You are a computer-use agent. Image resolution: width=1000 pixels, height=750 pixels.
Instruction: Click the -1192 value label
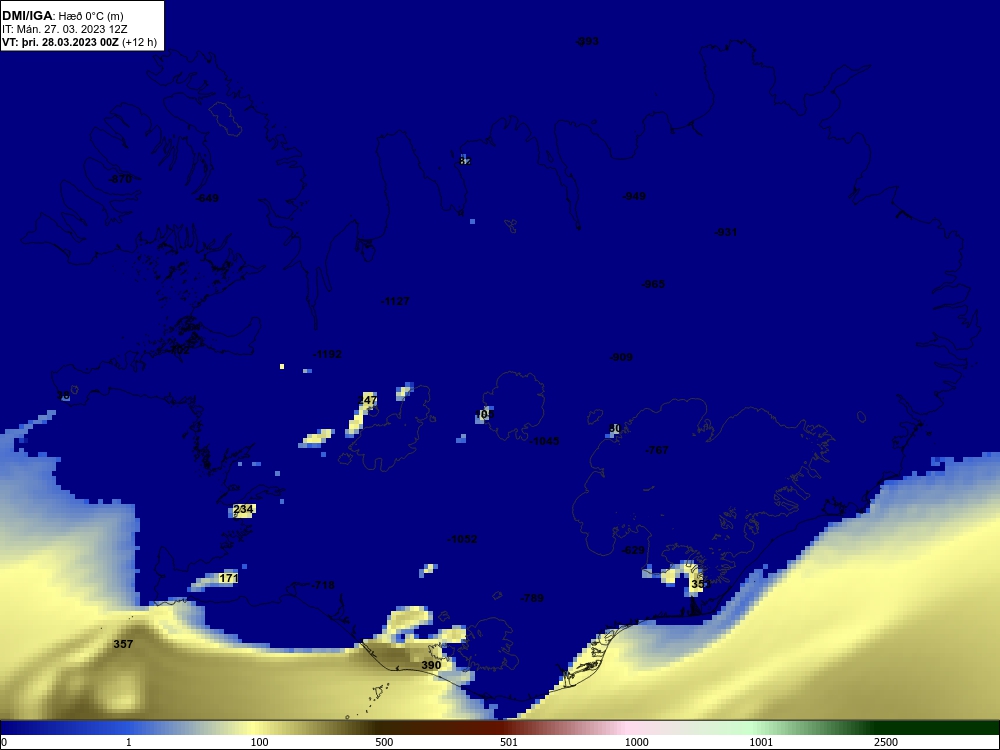pyautogui.click(x=327, y=355)
